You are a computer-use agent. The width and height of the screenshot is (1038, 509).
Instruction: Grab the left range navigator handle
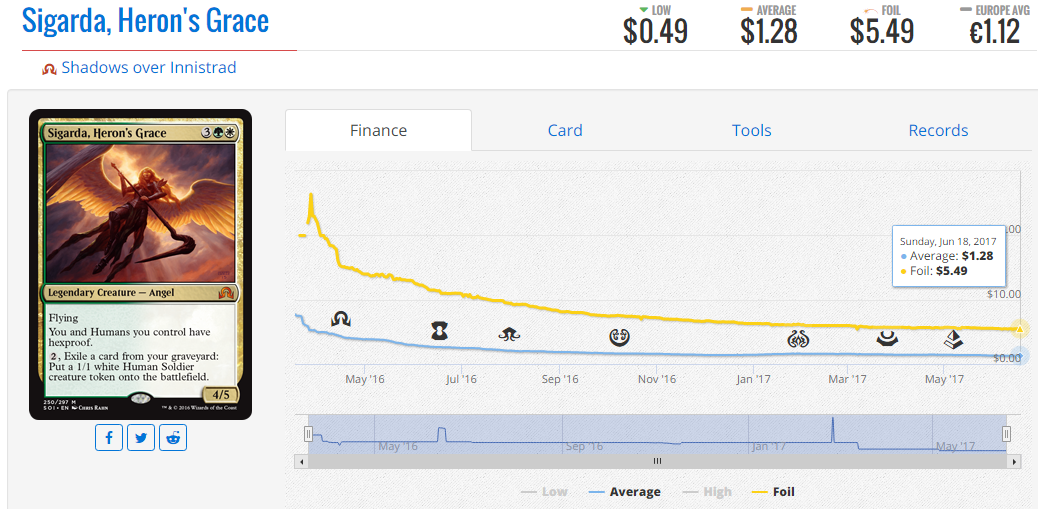coord(308,434)
